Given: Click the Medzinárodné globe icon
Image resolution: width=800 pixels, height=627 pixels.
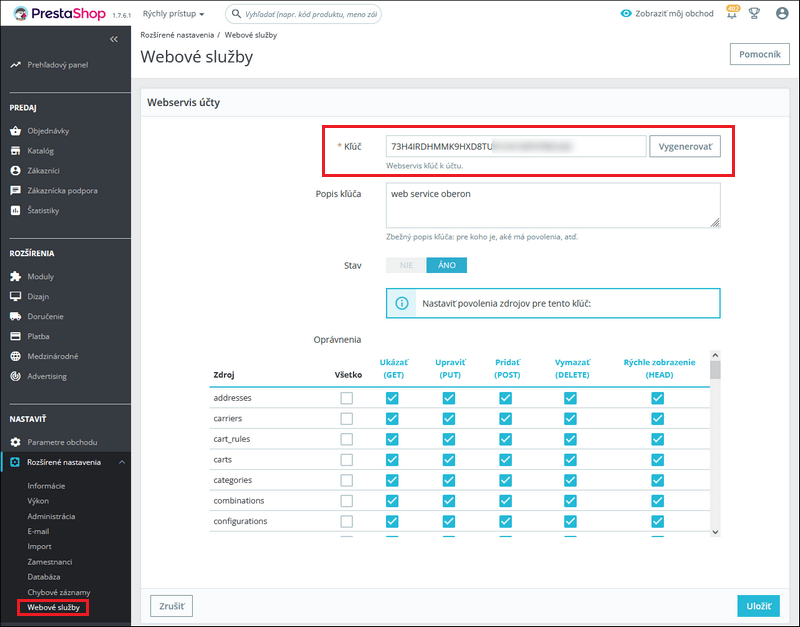Looking at the screenshot, I should (x=15, y=356).
